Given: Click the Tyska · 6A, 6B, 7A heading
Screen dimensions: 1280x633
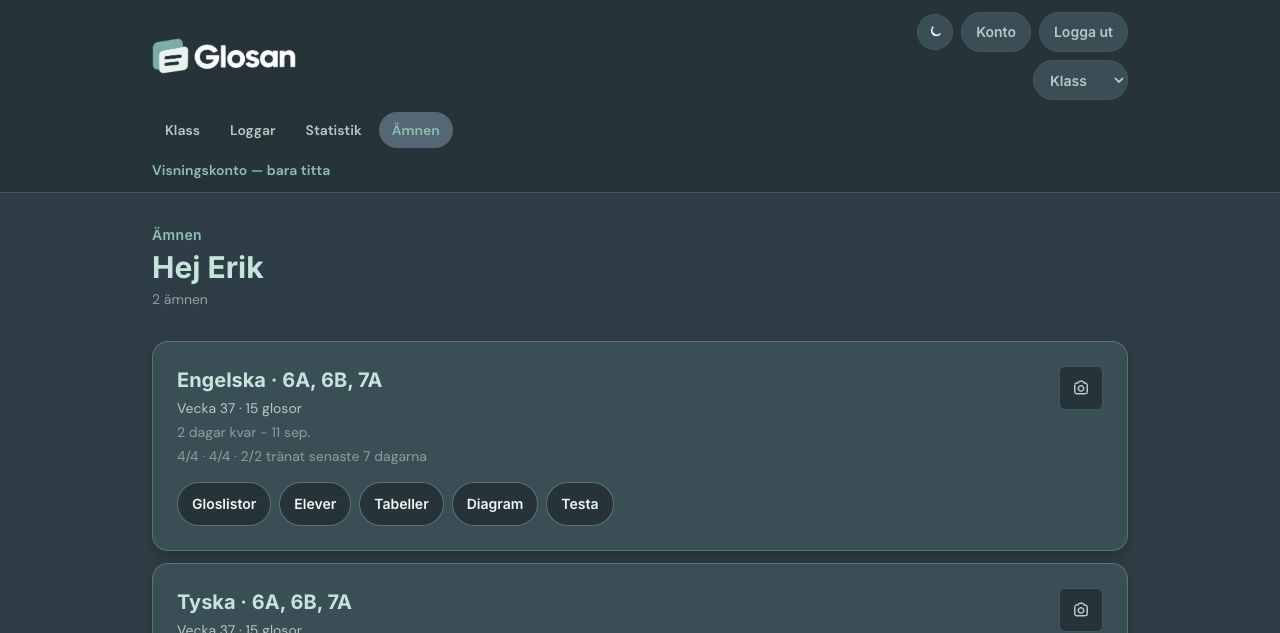Looking at the screenshot, I should tap(264, 602).
